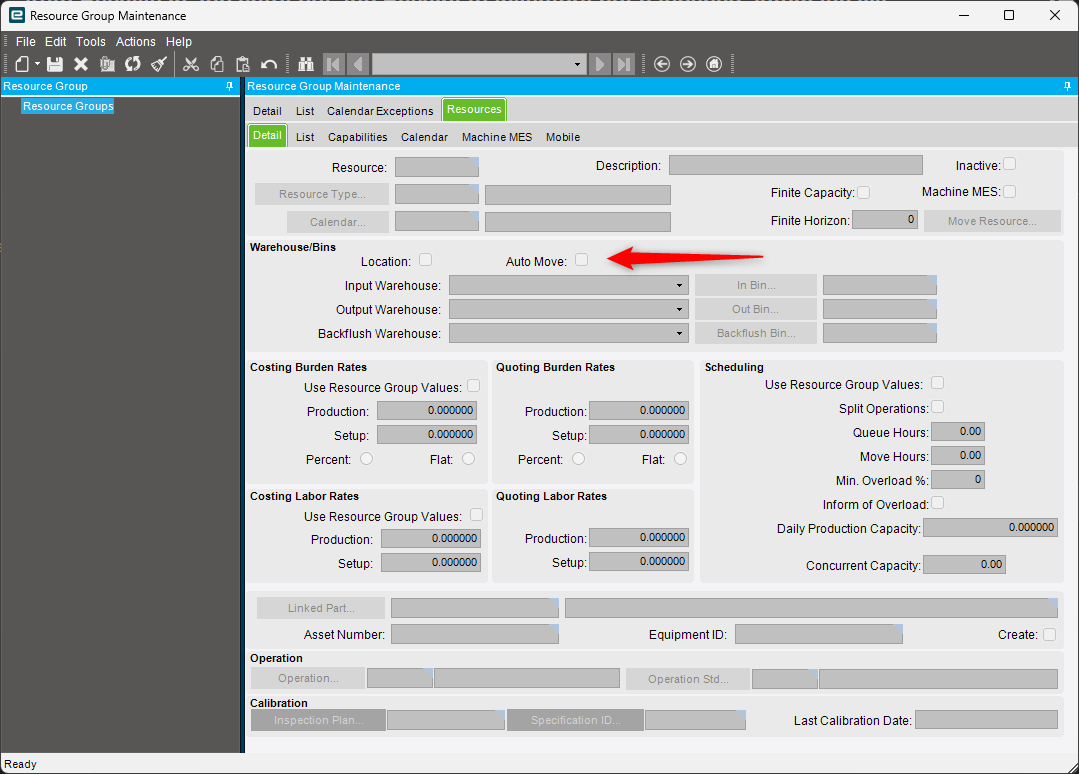Toggle the Machine MES checkbox
The image size is (1079, 774).
point(1009,191)
